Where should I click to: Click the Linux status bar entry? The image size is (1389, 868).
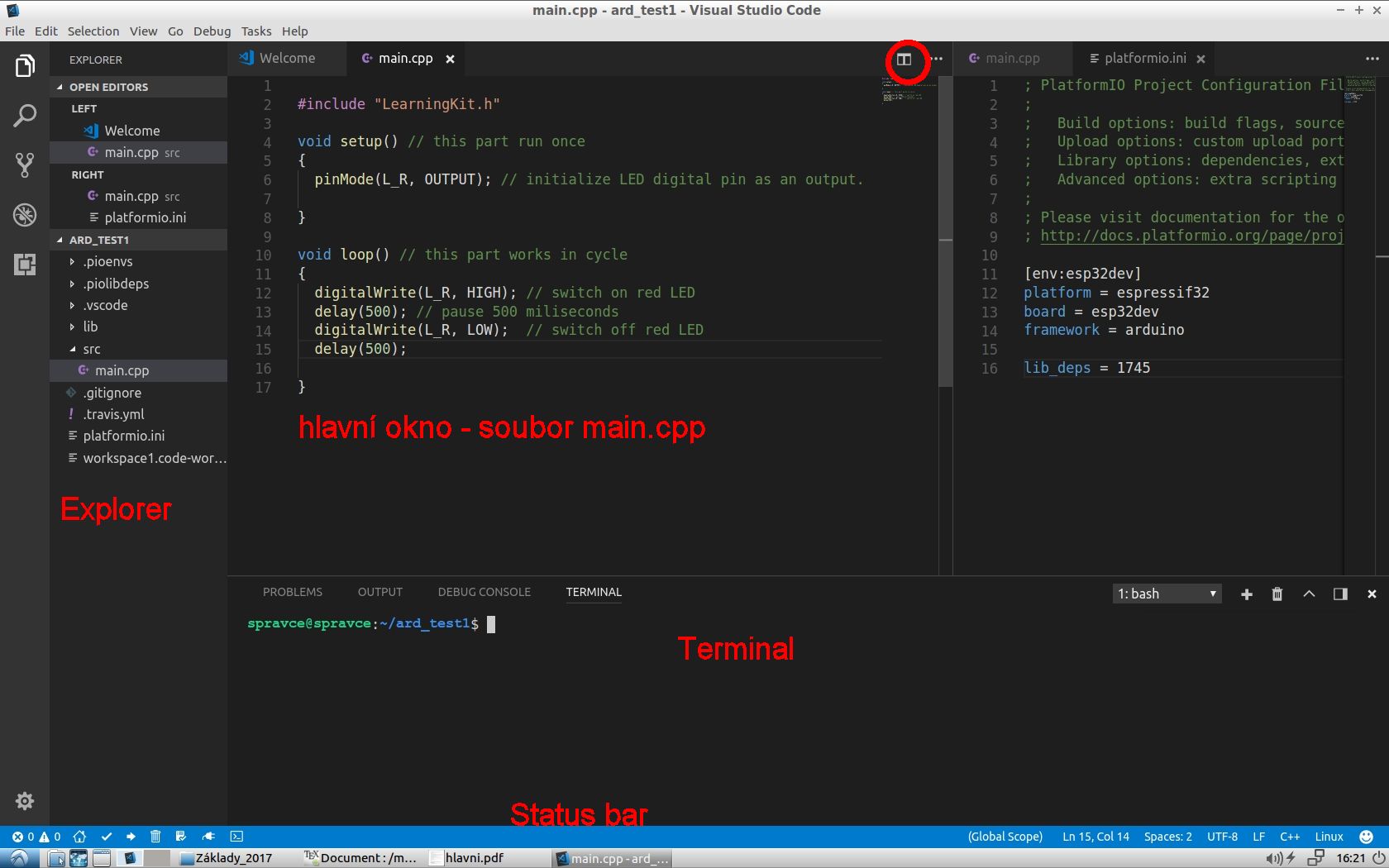[1329, 837]
